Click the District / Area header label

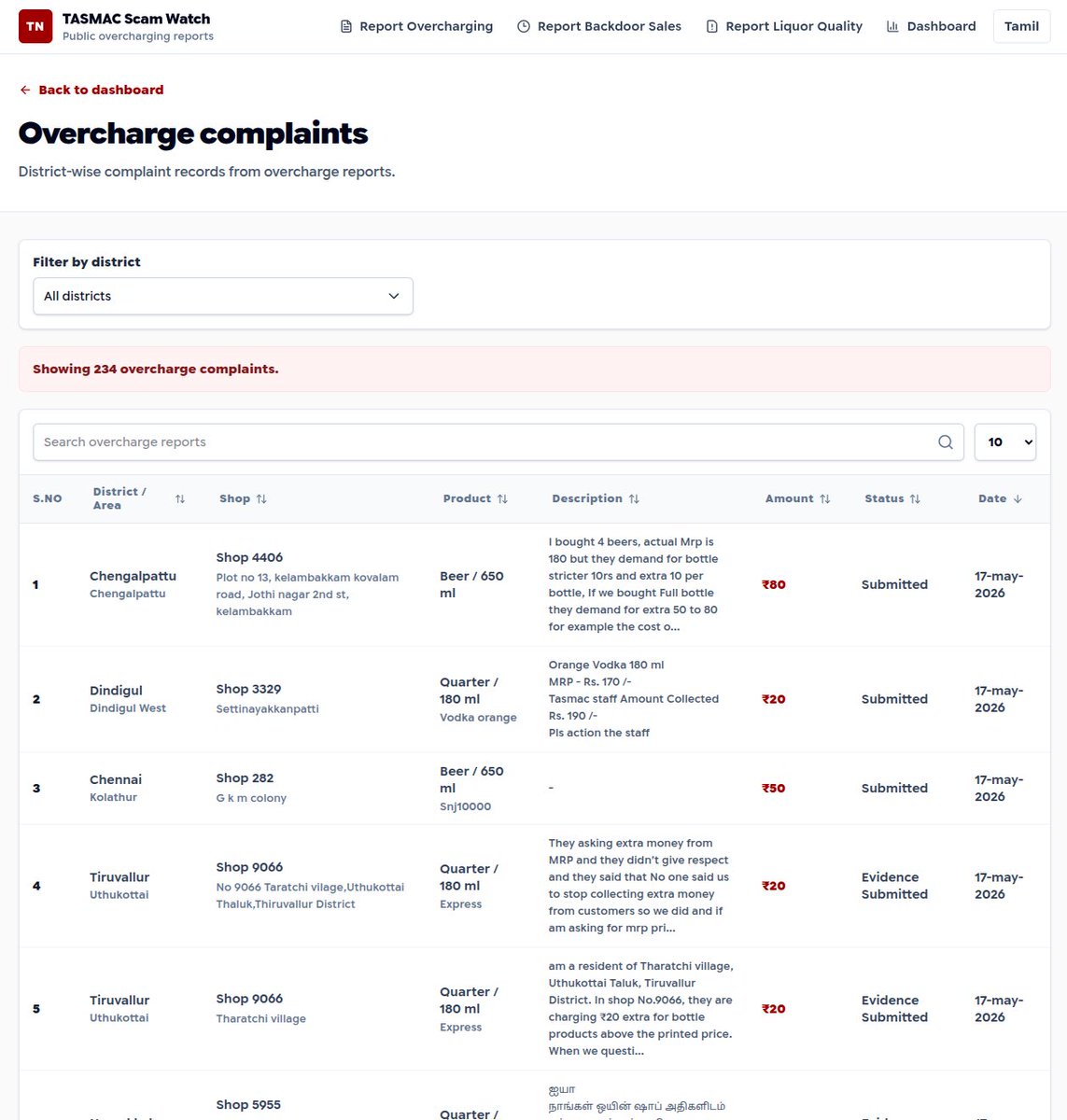point(119,498)
